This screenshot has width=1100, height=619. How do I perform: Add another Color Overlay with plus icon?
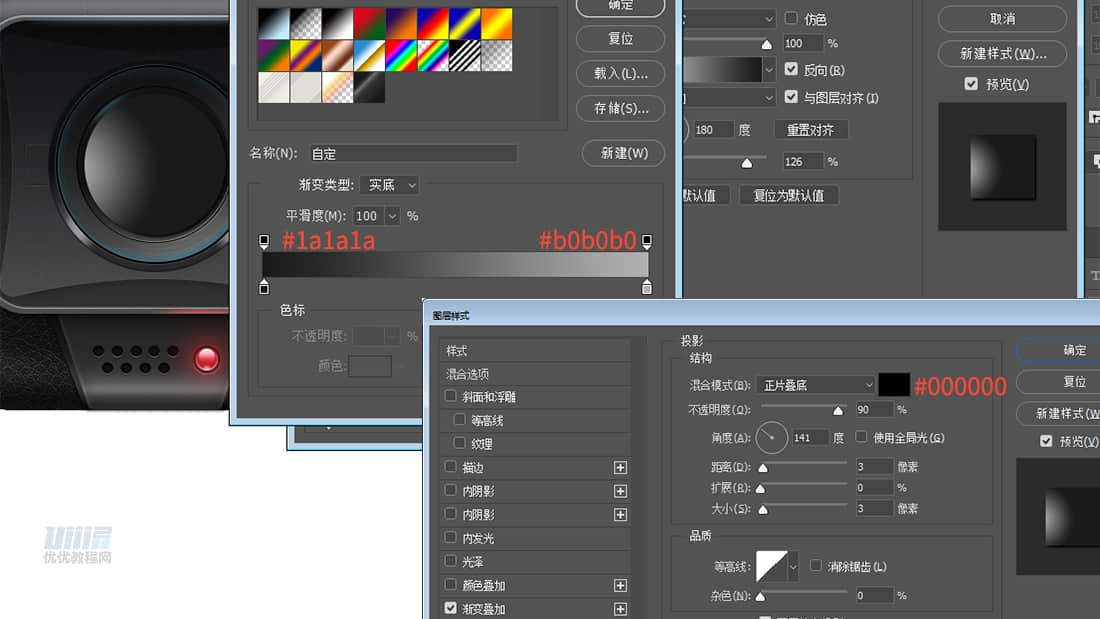coord(620,585)
